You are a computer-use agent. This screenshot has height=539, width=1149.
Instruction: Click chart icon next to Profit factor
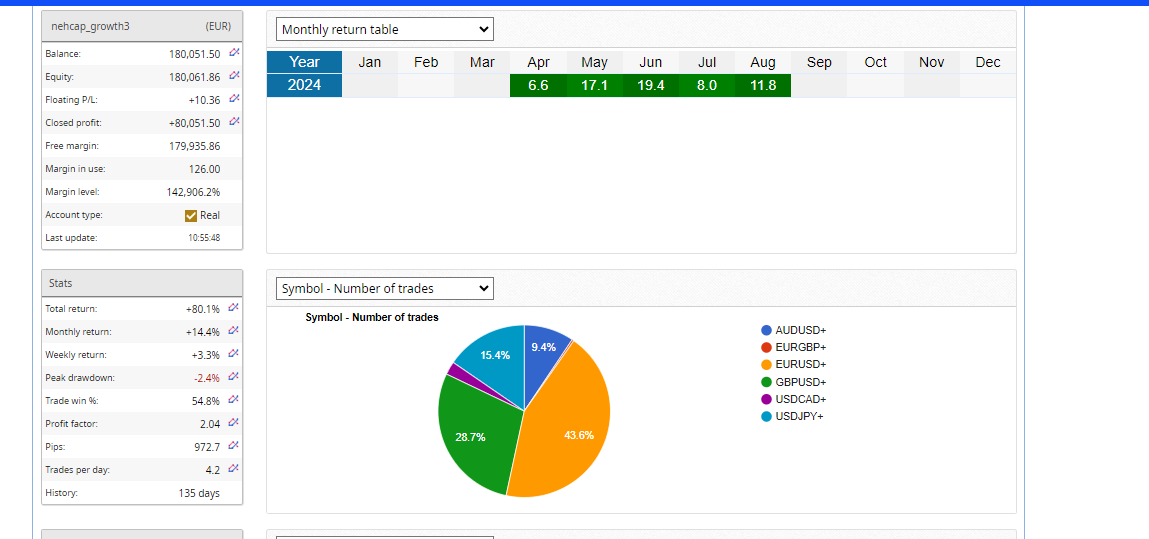point(234,423)
